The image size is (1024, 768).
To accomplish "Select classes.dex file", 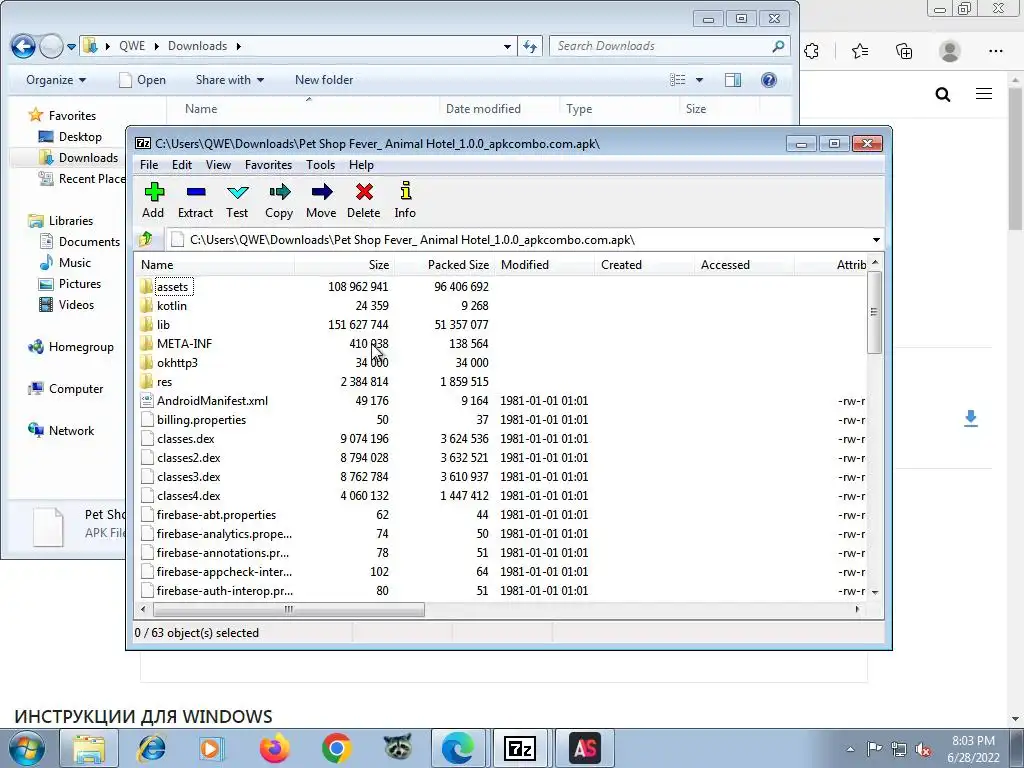I will (x=185, y=439).
